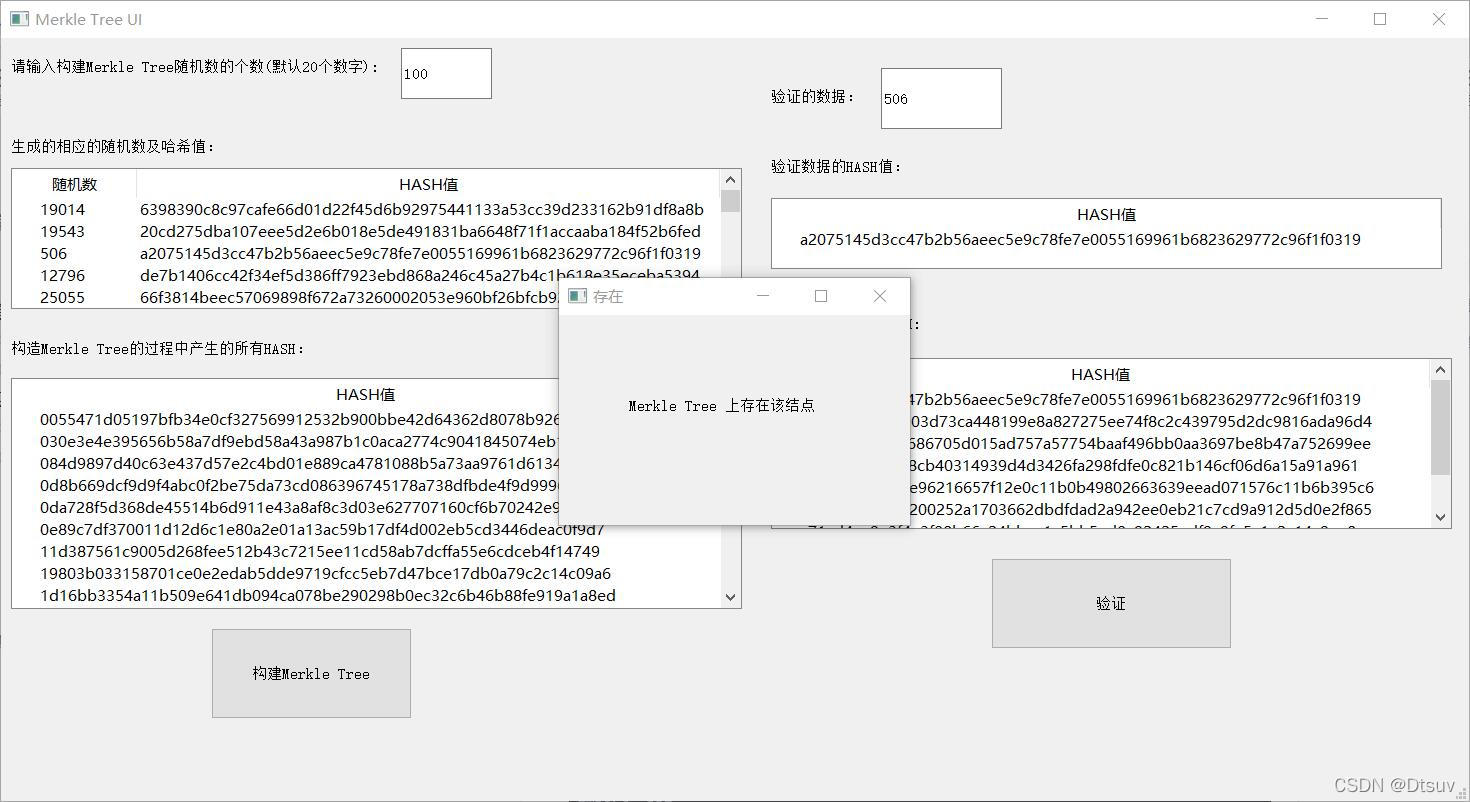Click hash 6398390c8c97cafe... in random table
The width and height of the screenshot is (1470, 802).
pos(422,209)
